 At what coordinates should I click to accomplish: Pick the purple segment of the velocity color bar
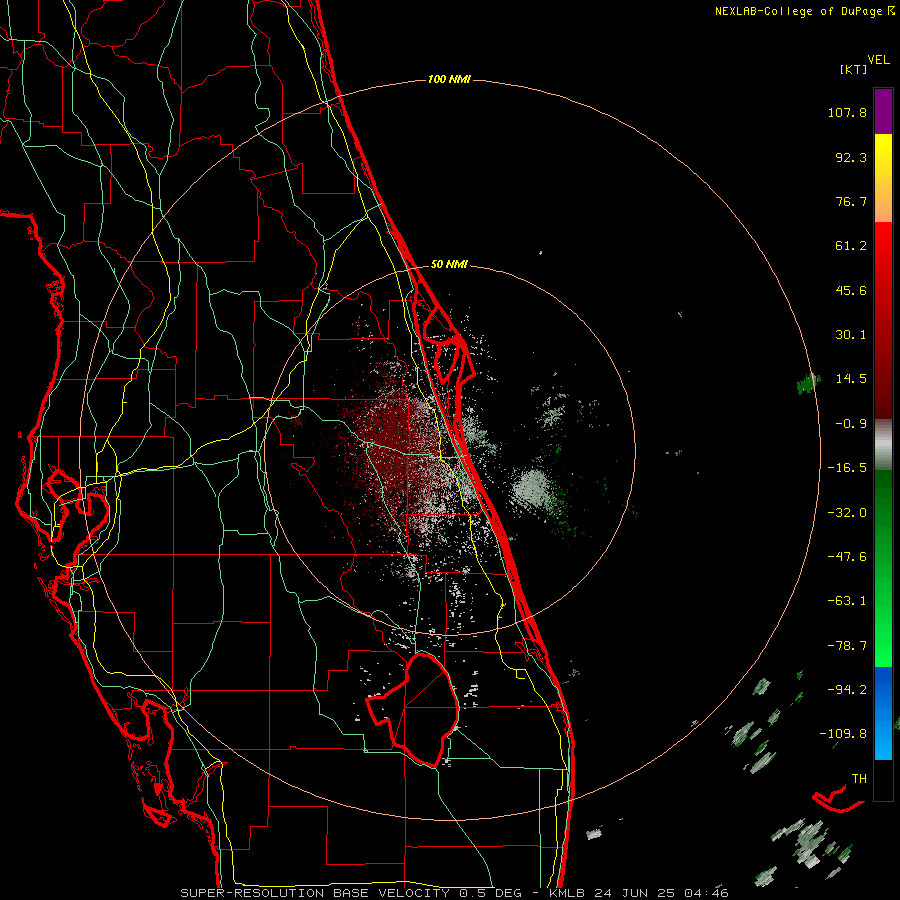(x=883, y=111)
